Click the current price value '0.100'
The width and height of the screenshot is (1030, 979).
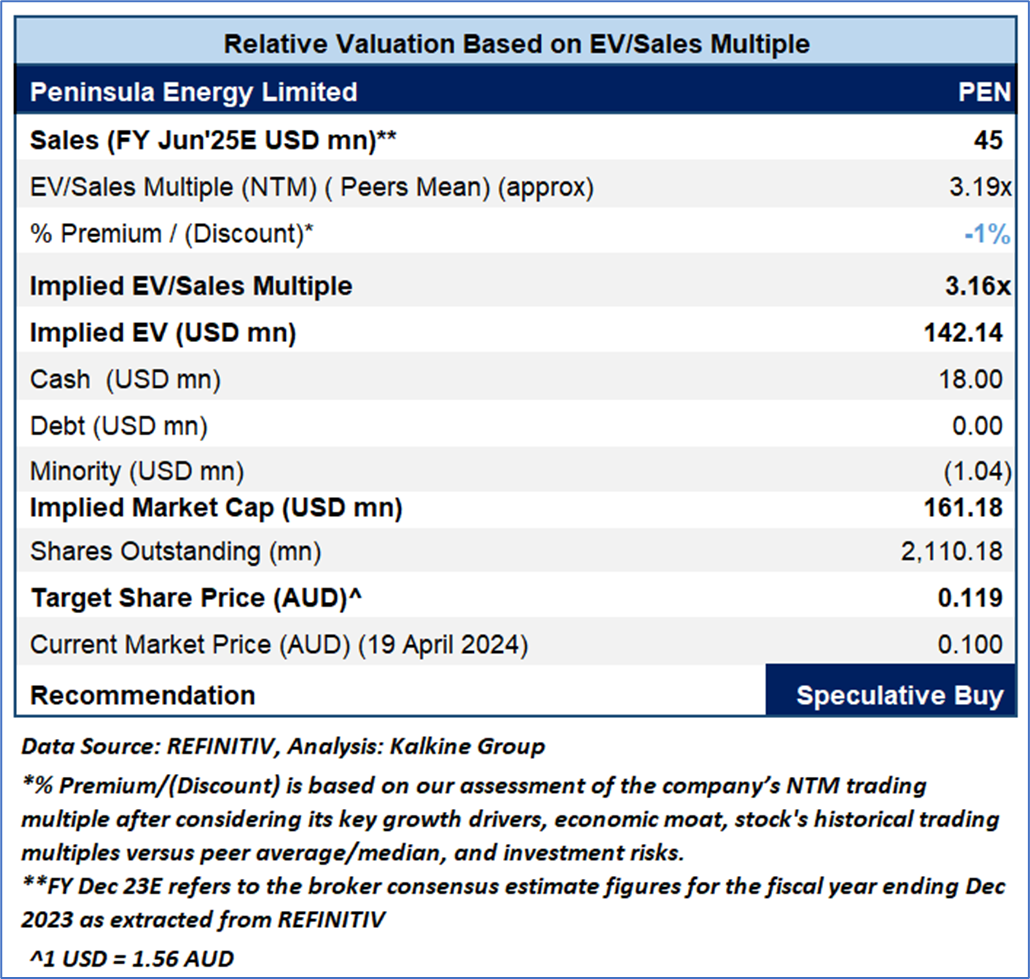[970, 645]
